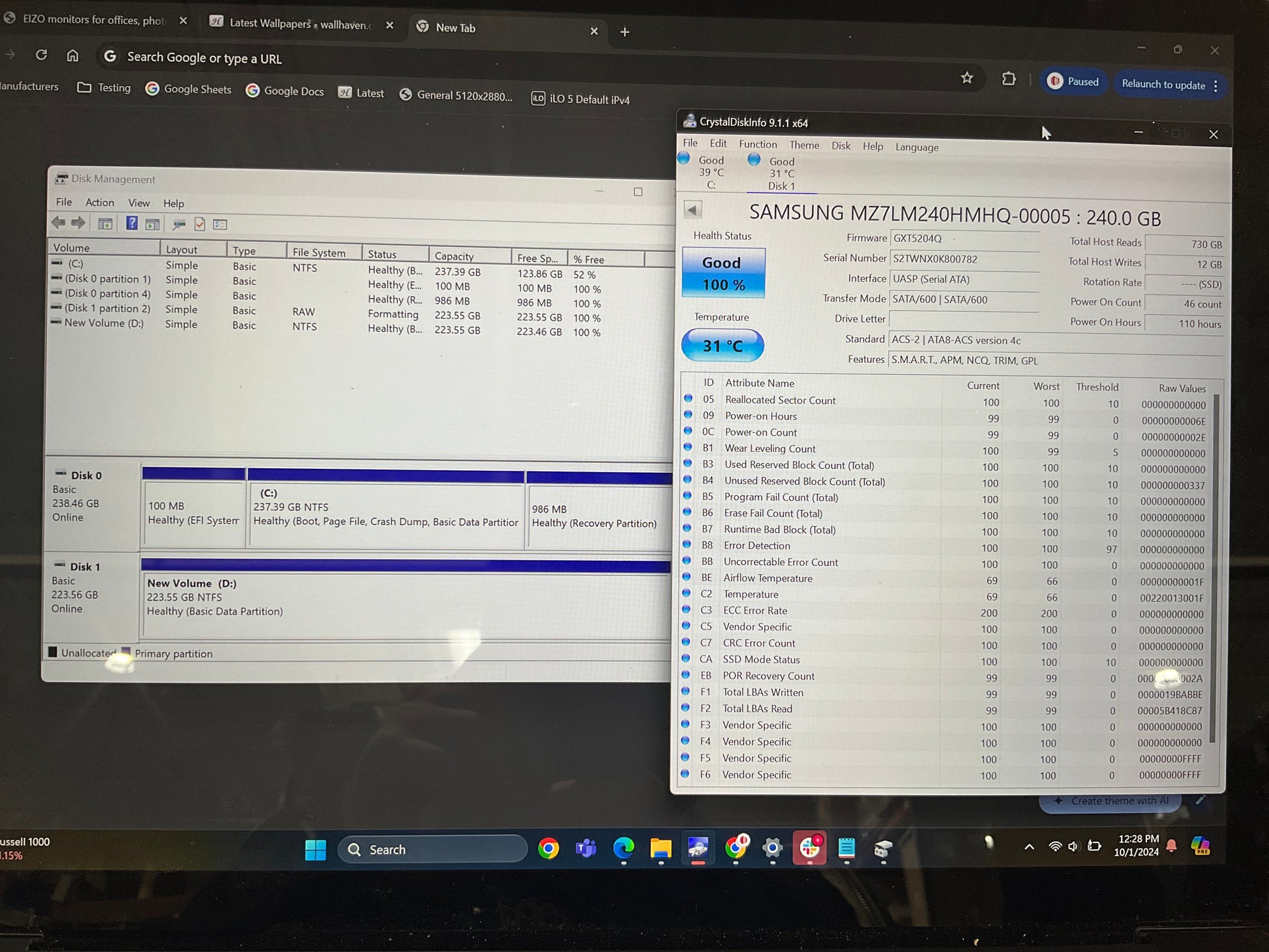Screen dimensions: 1269x952
Task: Click Relaunch to update button
Action: pos(1163,85)
